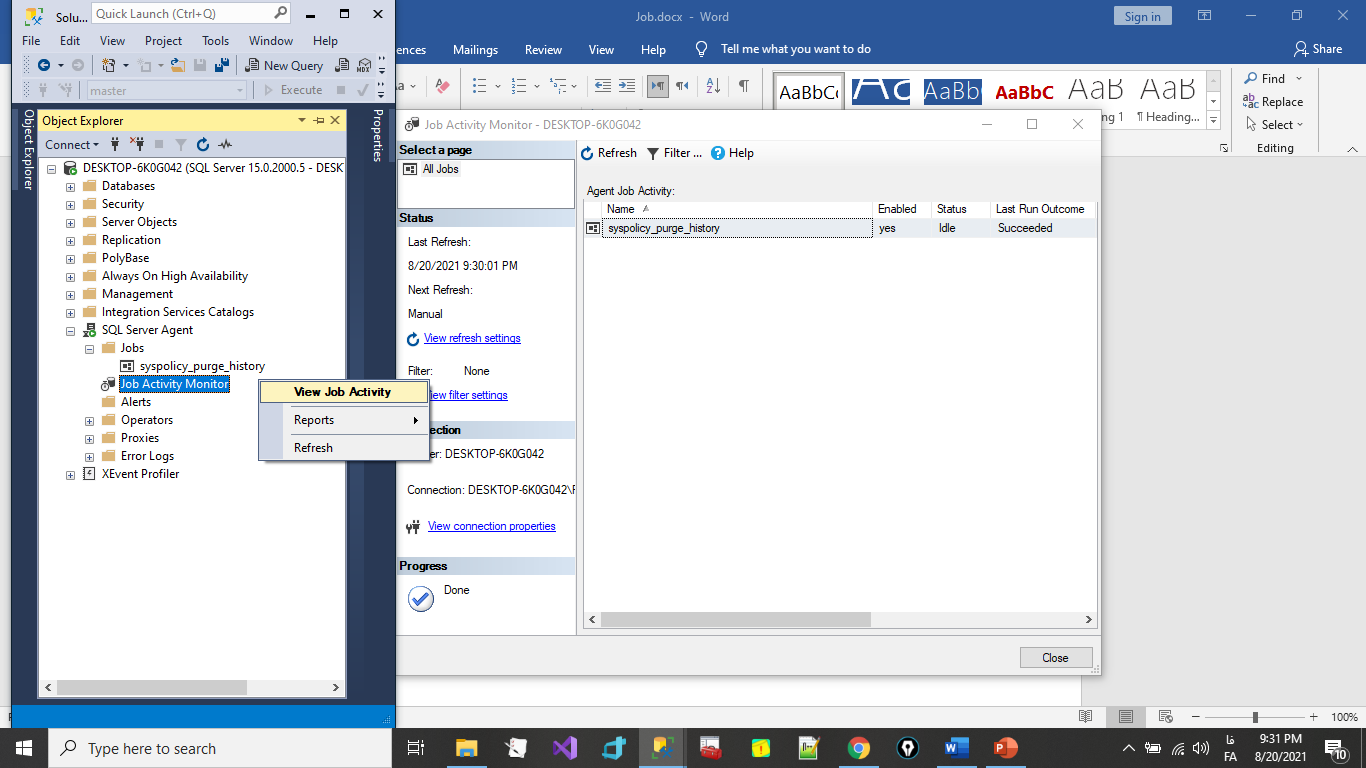Click the Clear Formatting eraser icon in Word

[442, 86]
